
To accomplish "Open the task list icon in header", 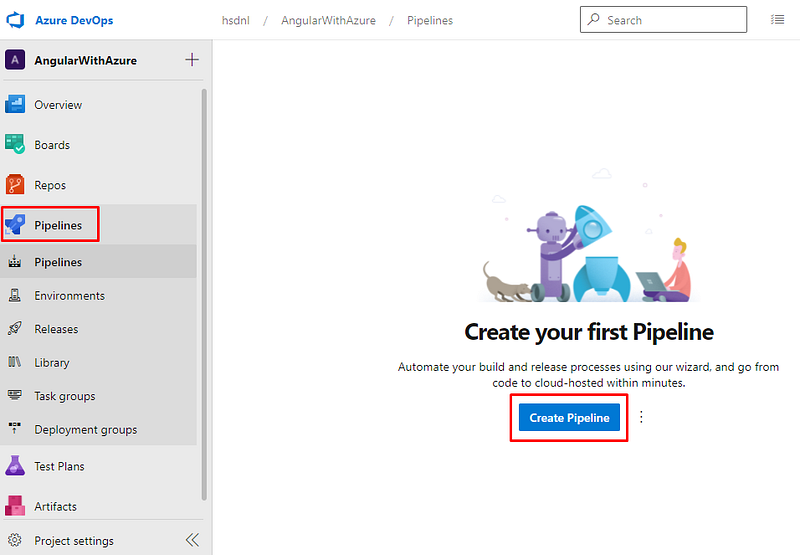I will tap(778, 20).
